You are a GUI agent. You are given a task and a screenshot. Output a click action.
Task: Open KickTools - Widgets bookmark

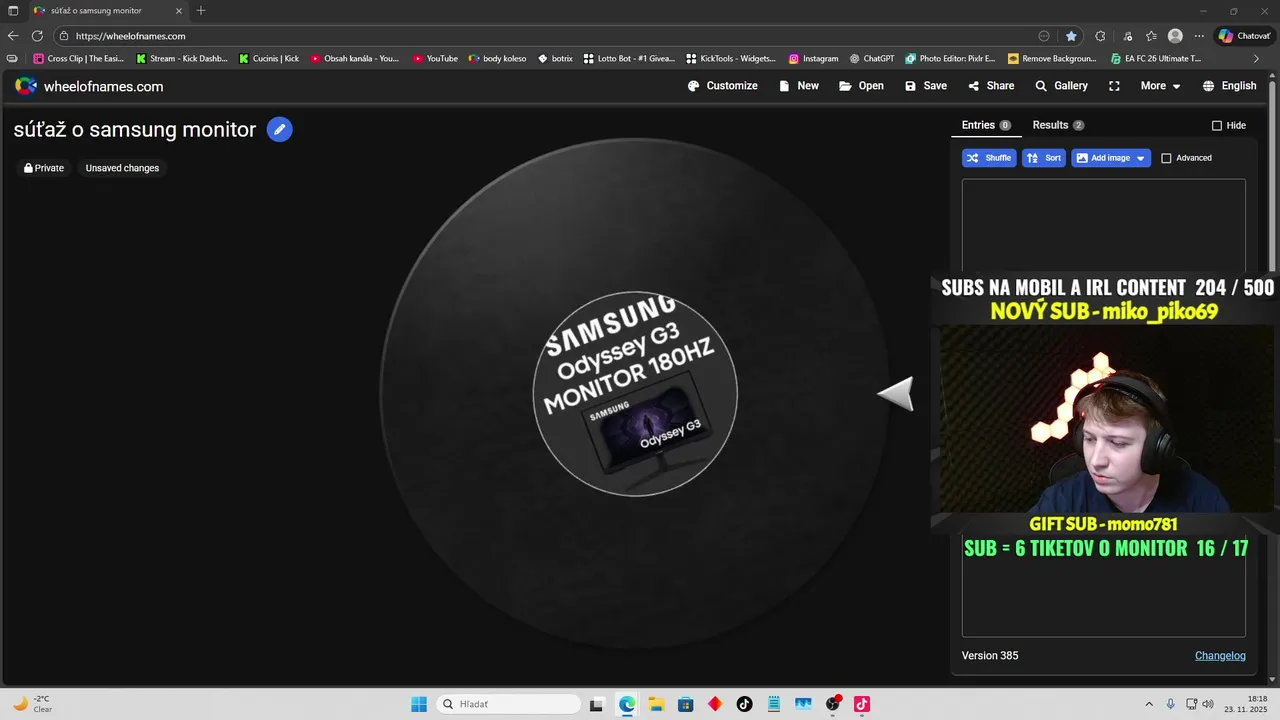coord(731,59)
